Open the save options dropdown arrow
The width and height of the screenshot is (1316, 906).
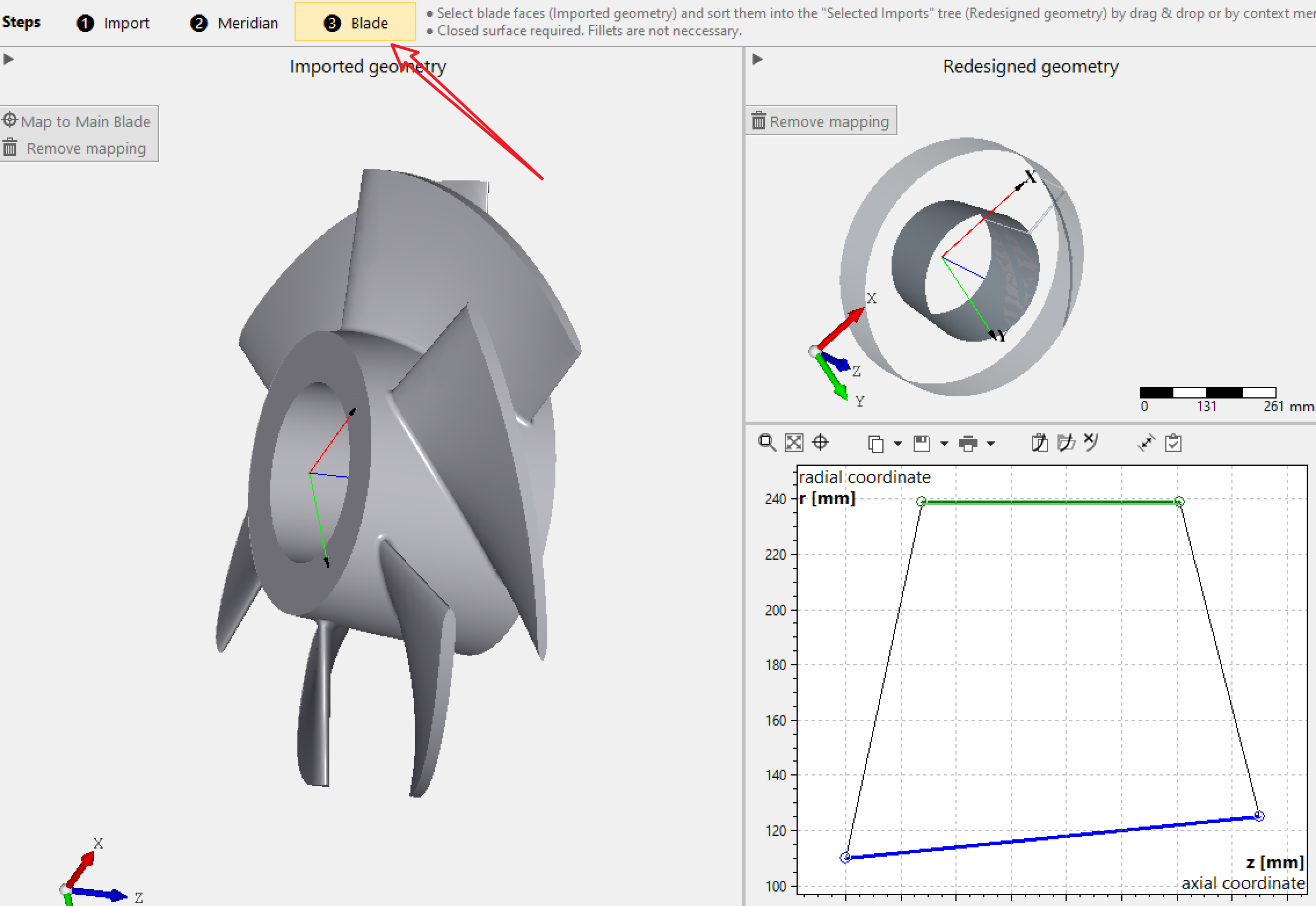tap(944, 444)
